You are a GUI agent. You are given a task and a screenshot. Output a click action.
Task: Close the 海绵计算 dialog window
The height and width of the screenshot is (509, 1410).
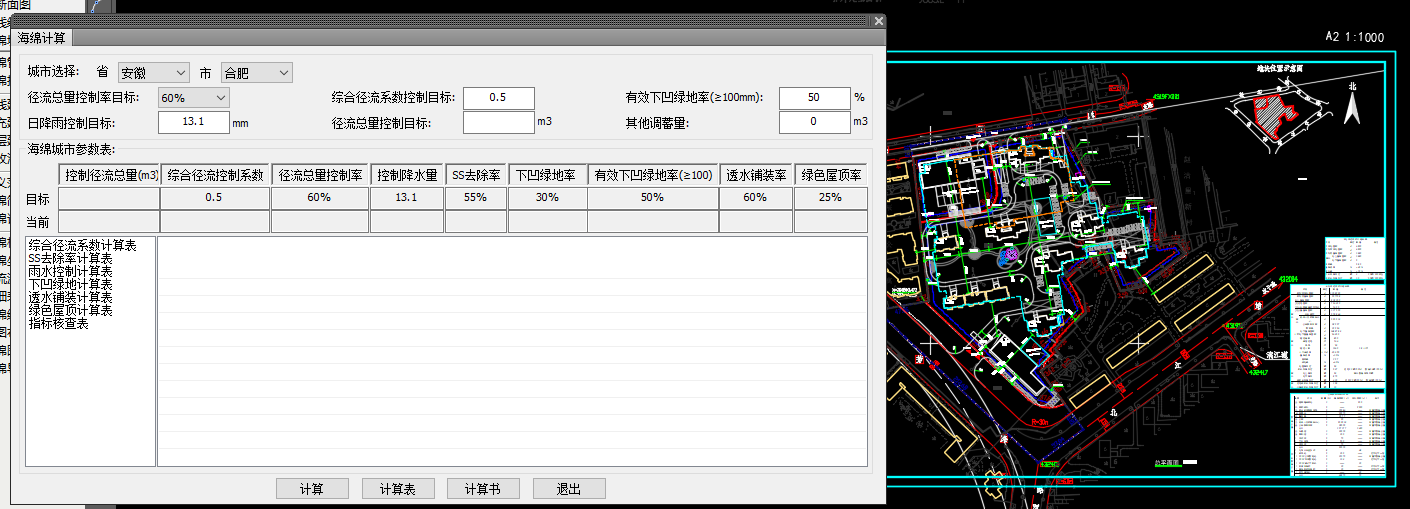[878, 21]
